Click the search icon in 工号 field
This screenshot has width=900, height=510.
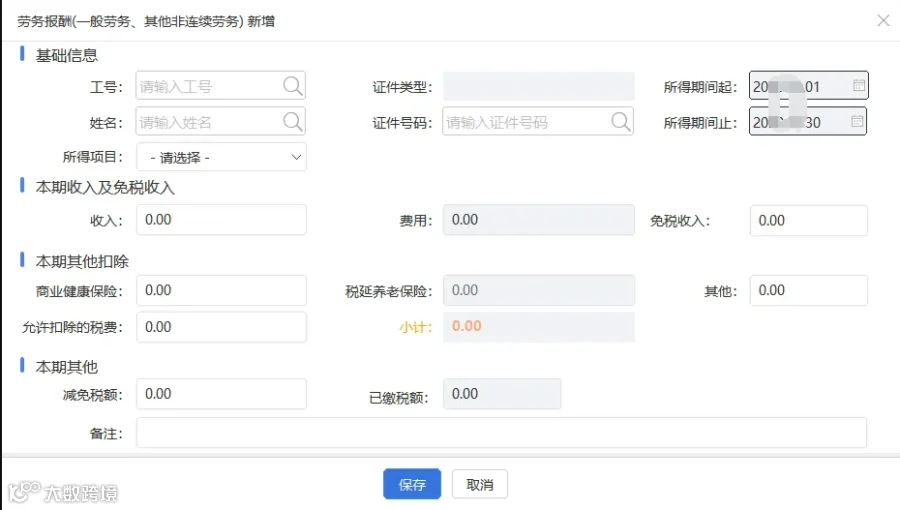[292, 86]
